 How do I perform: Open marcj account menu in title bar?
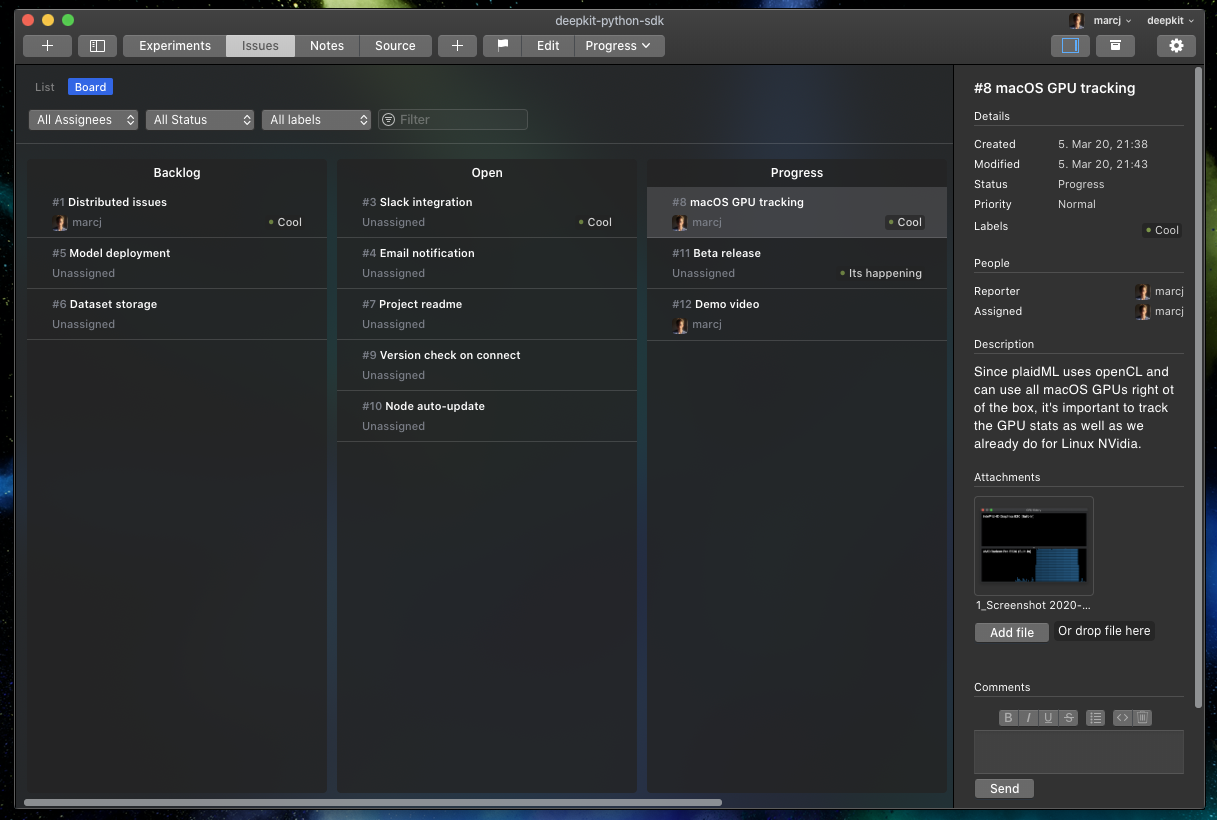tap(1100, 20)
